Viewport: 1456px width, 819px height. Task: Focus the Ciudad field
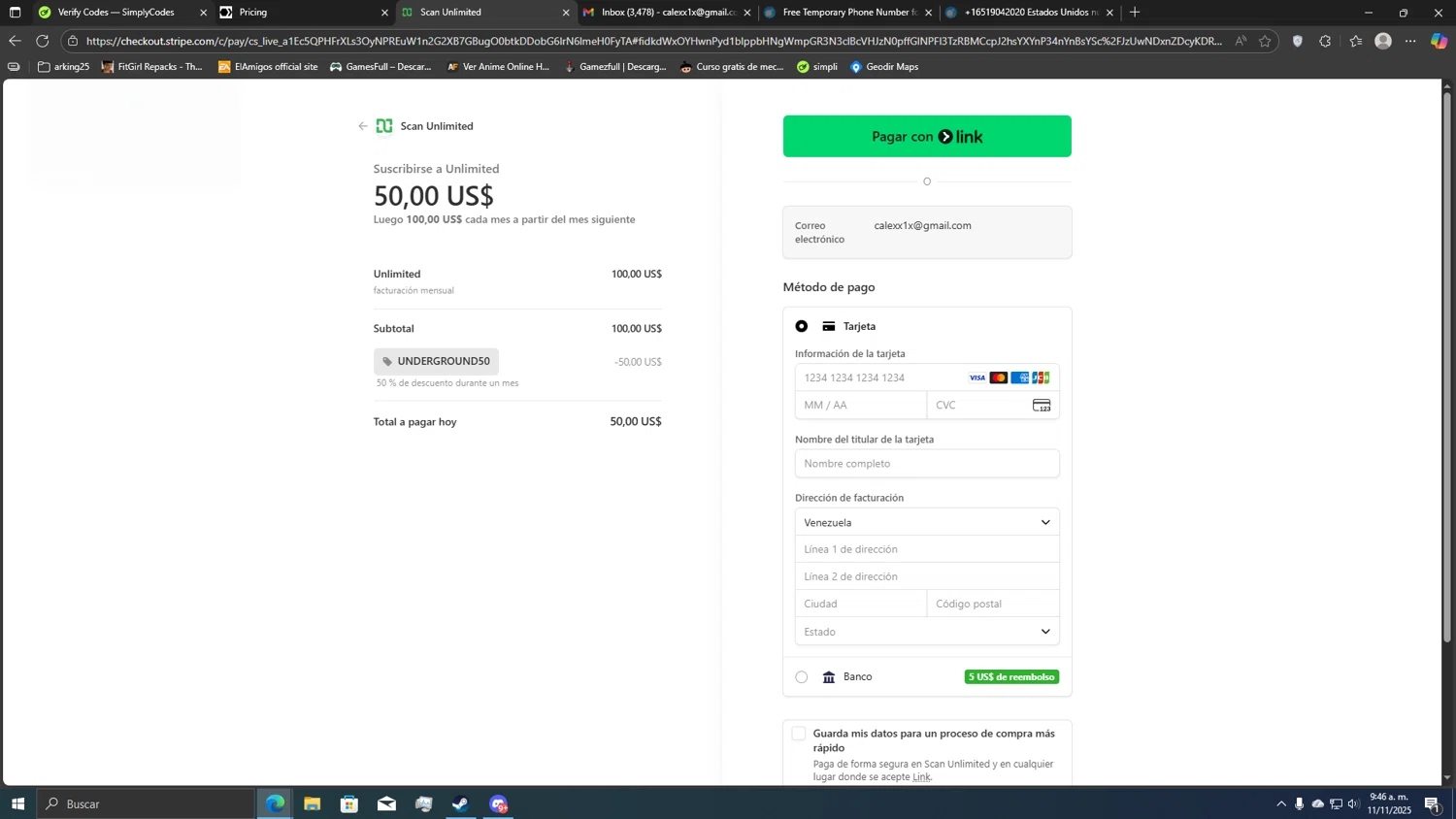[x=861, y=604]
